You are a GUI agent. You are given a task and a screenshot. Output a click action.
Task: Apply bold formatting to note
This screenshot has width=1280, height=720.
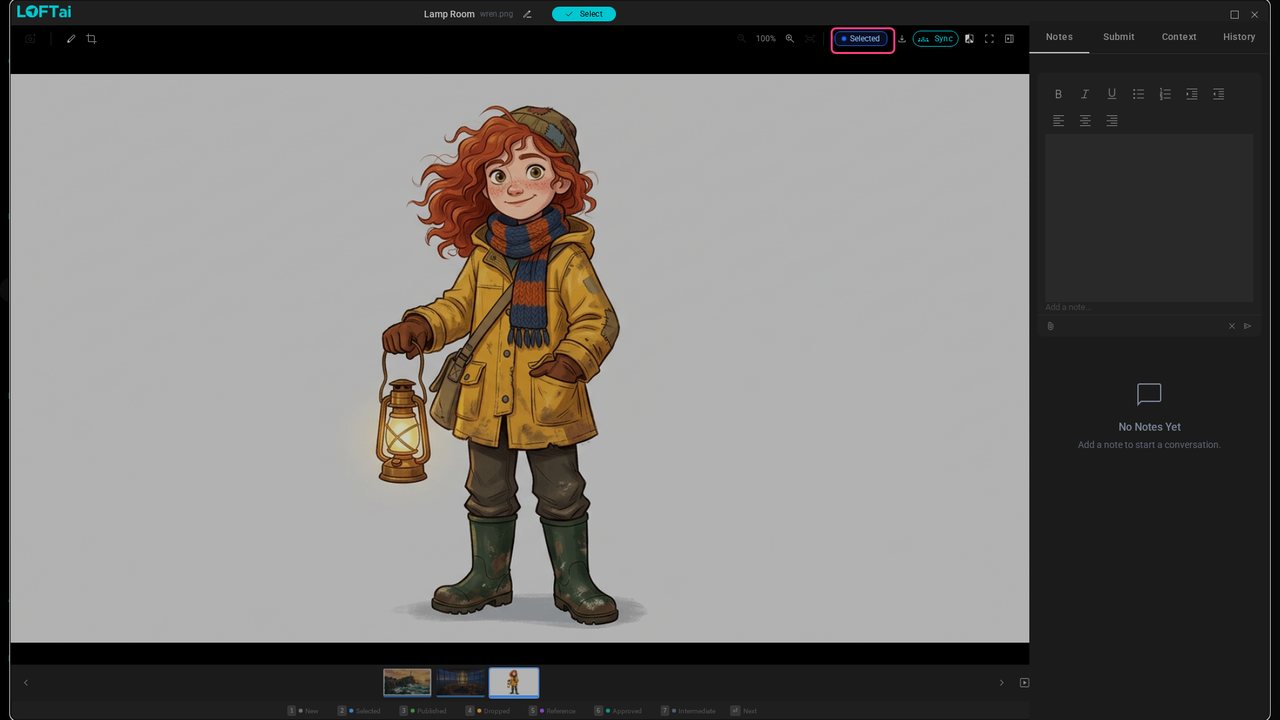(x=1058, y=94)
